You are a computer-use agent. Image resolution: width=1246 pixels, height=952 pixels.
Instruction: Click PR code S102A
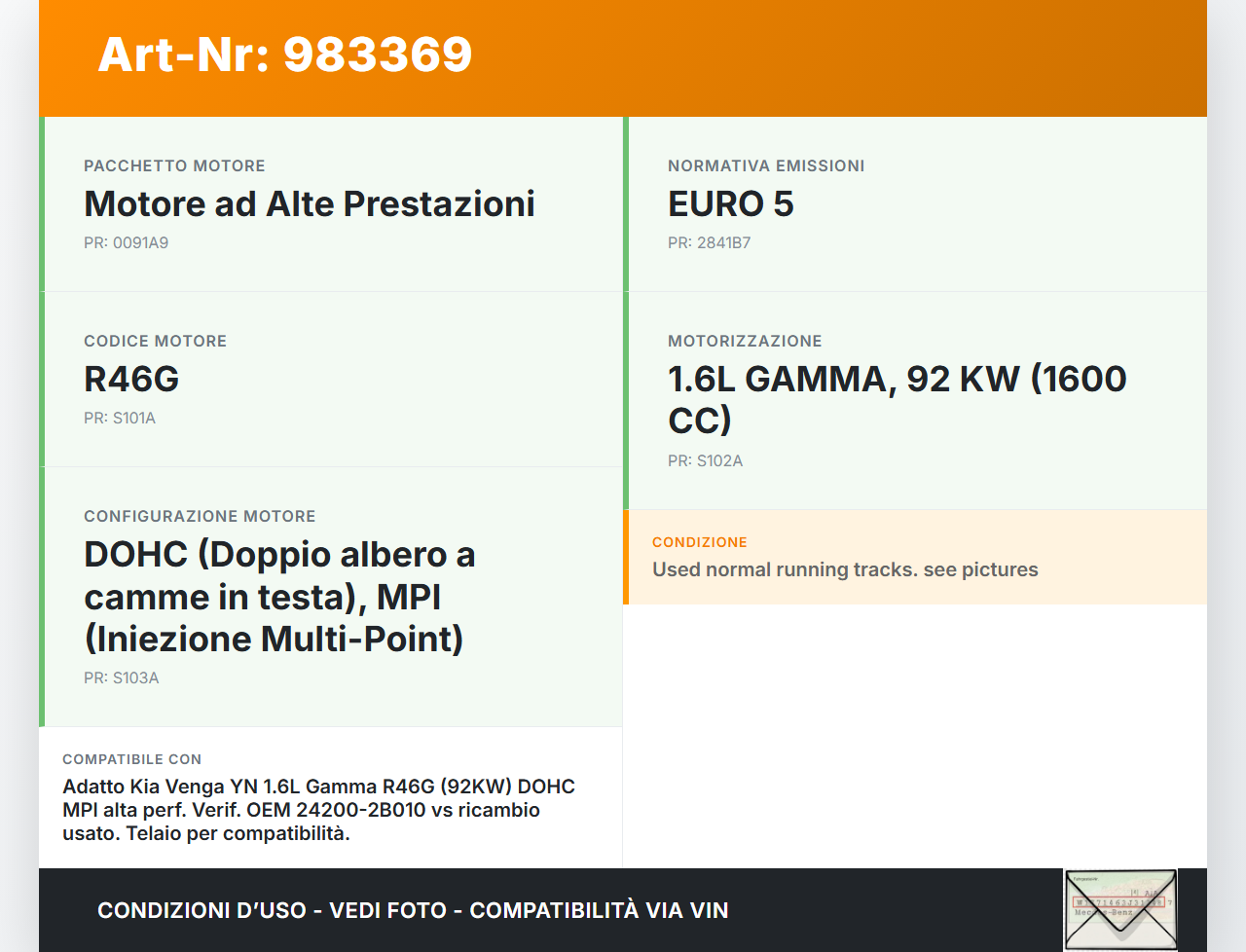click(705, 460)
